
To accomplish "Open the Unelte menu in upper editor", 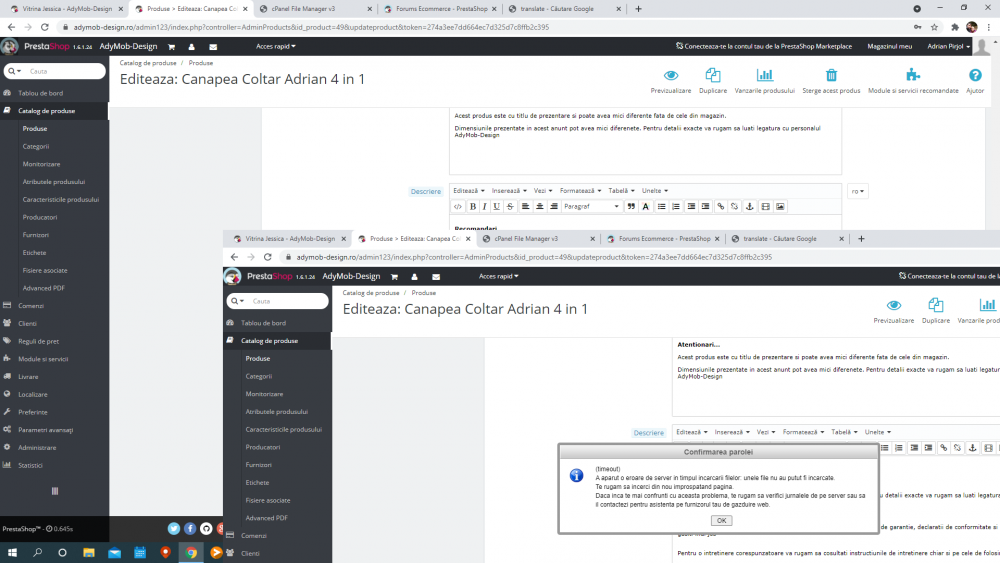I will pos(655,191).
